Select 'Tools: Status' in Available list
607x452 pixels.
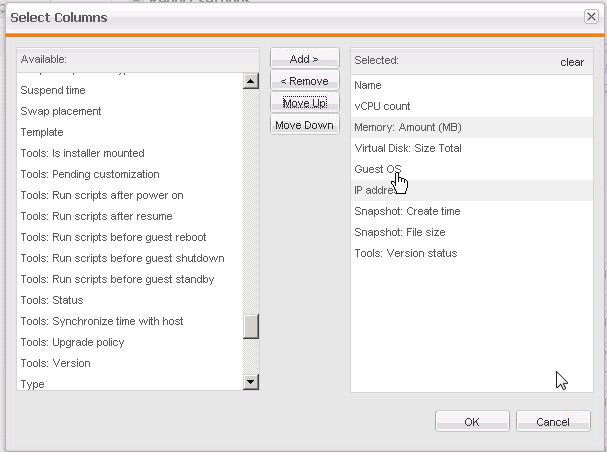point(52,300)
